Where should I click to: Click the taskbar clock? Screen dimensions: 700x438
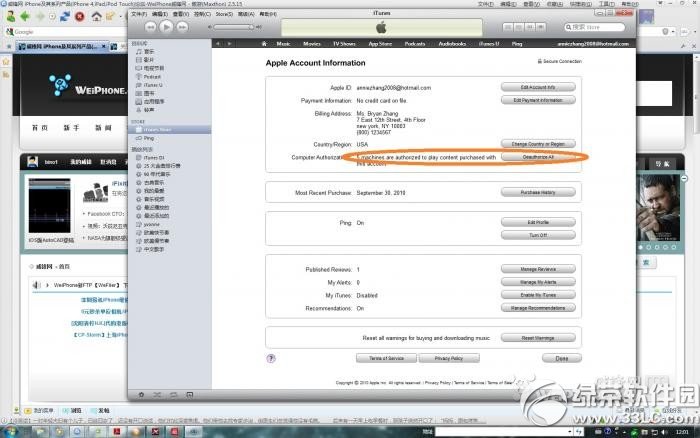[682, 432]
